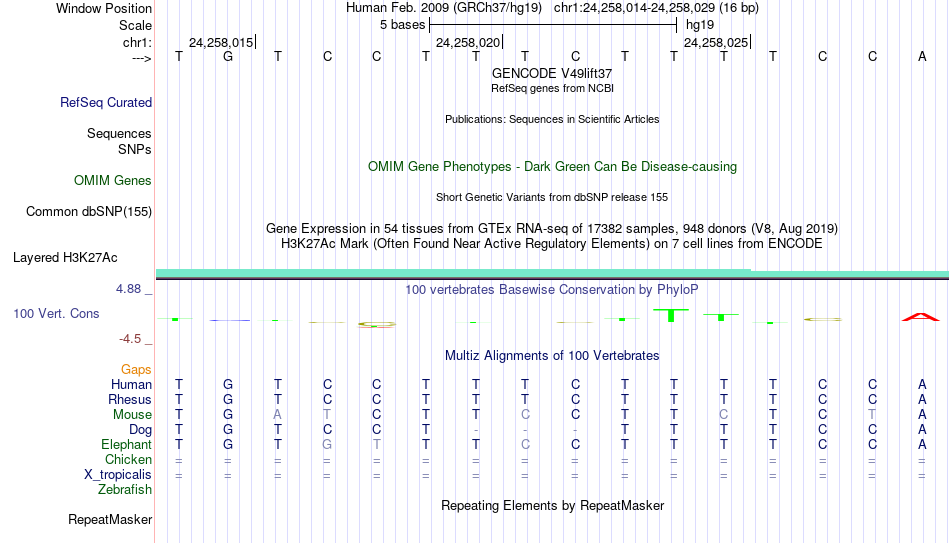Click the G base in the top sequence row

pyautogui.click(x=228, y=57)
